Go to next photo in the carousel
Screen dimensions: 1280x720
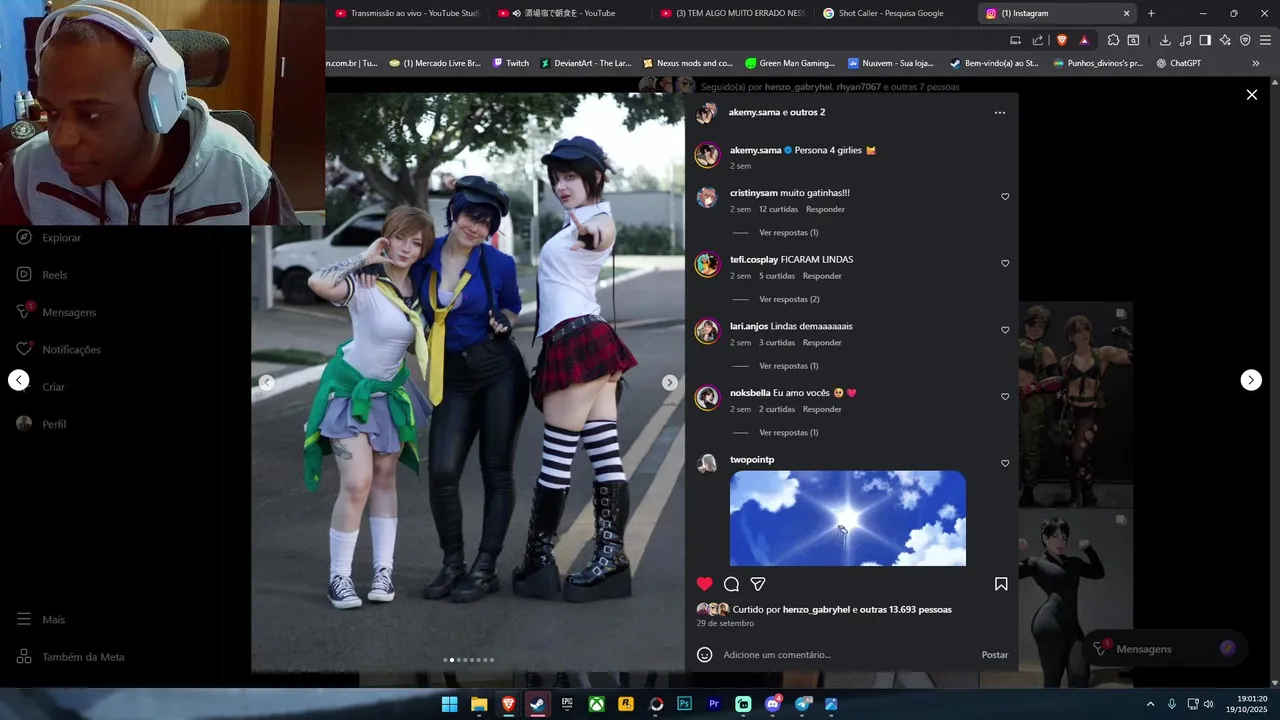click(x=670, y=382)
